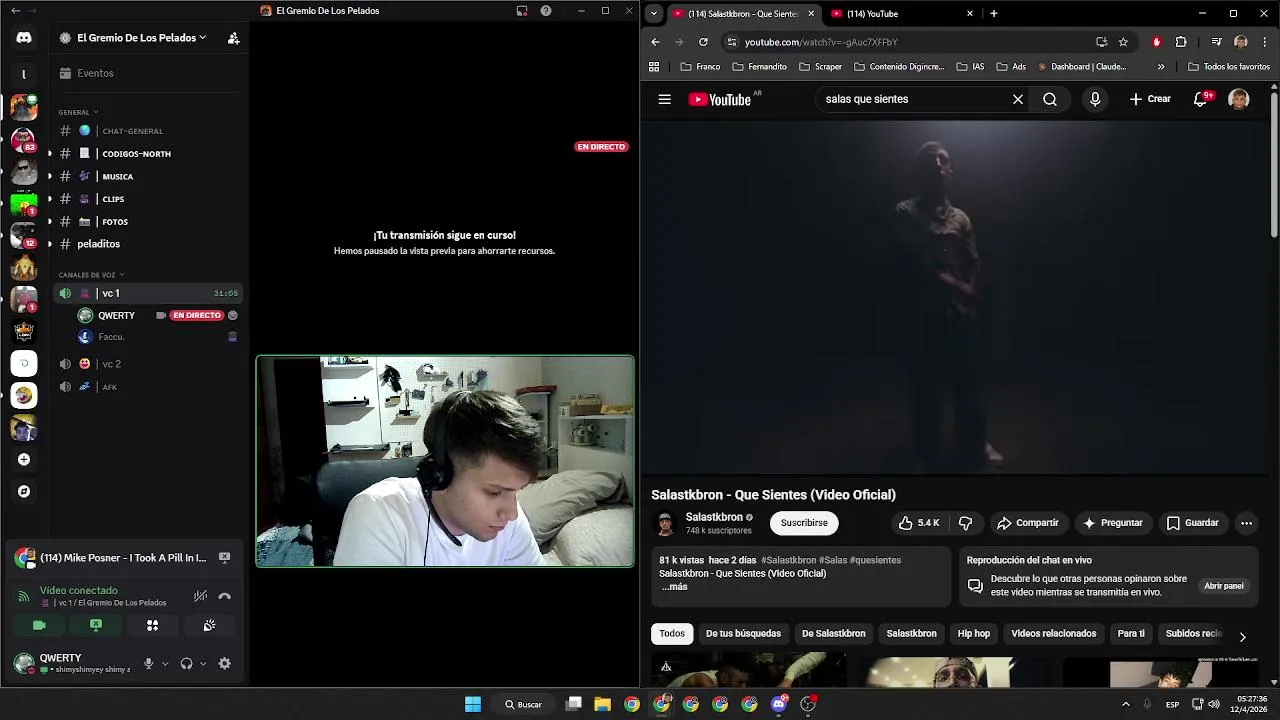
Task: Reload the YouTube page
Action: pyautogui.click(x=703, y=42)
